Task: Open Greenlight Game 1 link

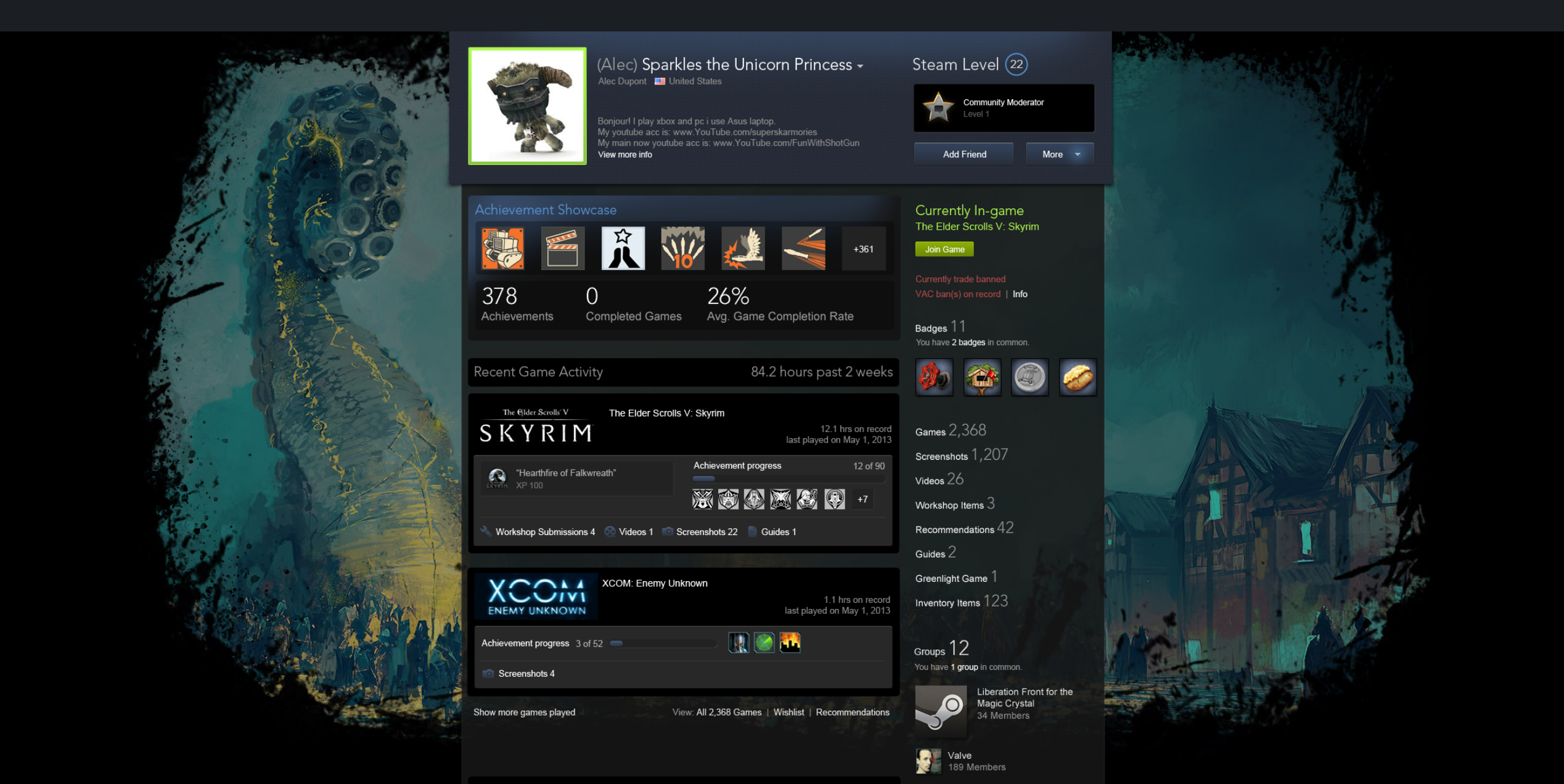Action: pyautogui.click(x=956, y=577)
